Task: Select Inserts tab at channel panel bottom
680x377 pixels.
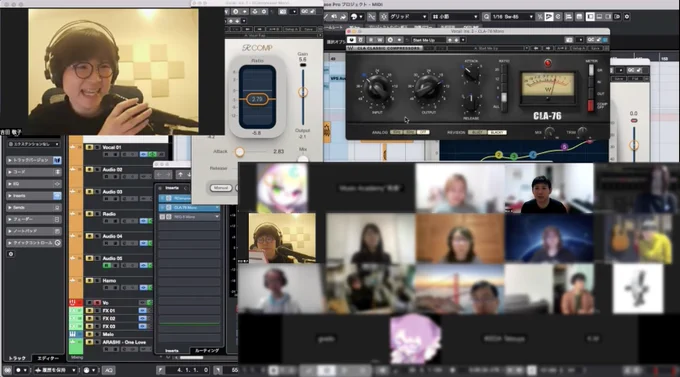Action: [172, 351]
